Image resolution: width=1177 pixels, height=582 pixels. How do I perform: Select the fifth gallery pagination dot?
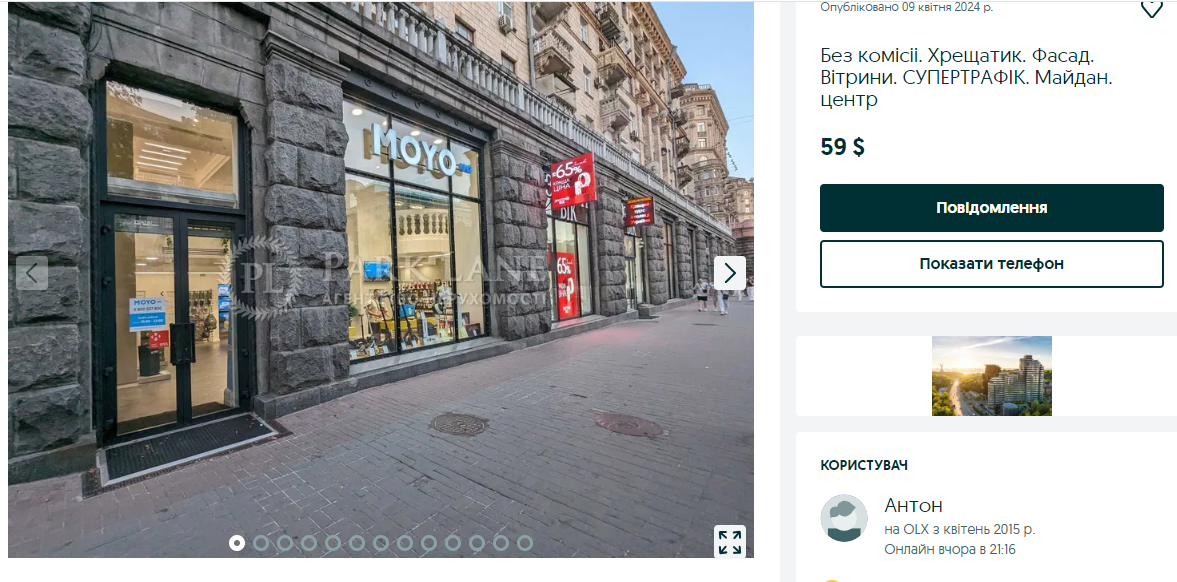(333, 542)
